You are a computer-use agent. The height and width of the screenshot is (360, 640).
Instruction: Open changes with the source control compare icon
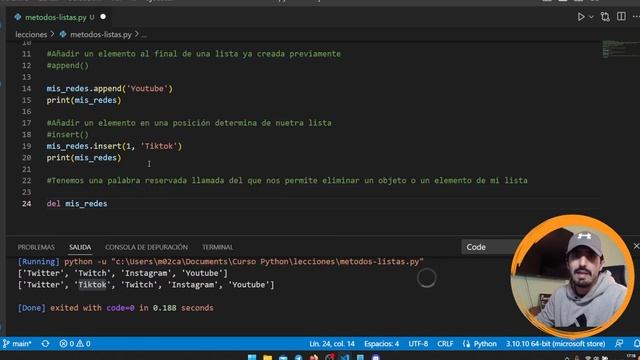pyautogui.click(x=605, y=17)
